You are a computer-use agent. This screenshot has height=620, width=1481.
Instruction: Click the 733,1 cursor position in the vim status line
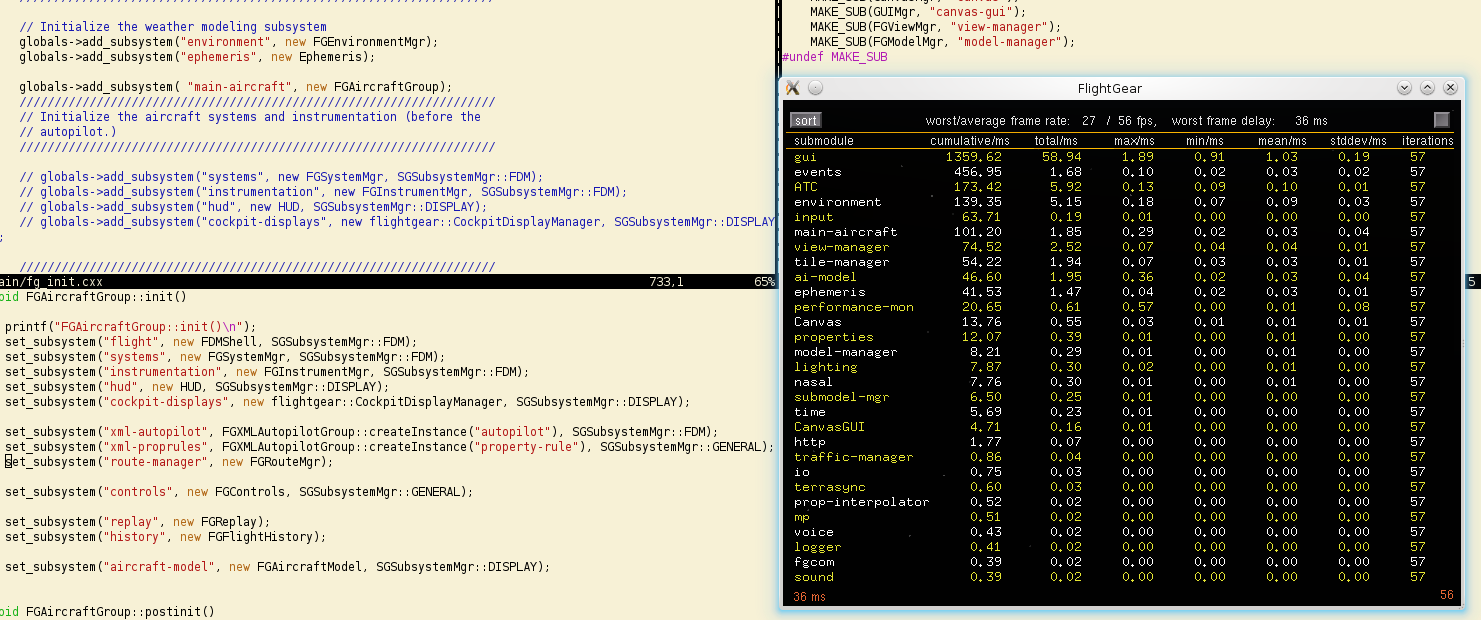(x=666, y=282)
